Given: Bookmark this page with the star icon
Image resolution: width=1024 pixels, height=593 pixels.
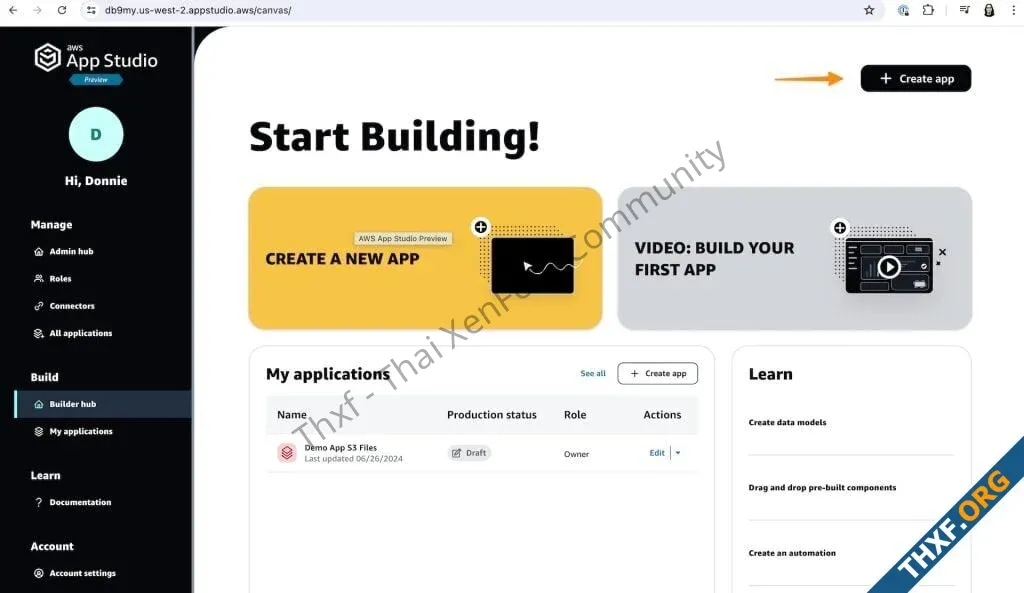Looking at the screenshot, I should pyautogui.click(x=869, y=10).
